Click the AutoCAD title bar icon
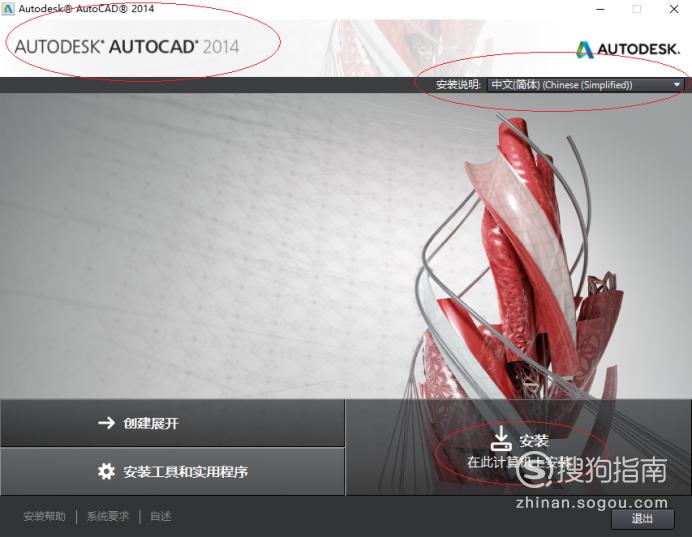Viewport: 692px width, 537px height. click(x=8, y=8)
